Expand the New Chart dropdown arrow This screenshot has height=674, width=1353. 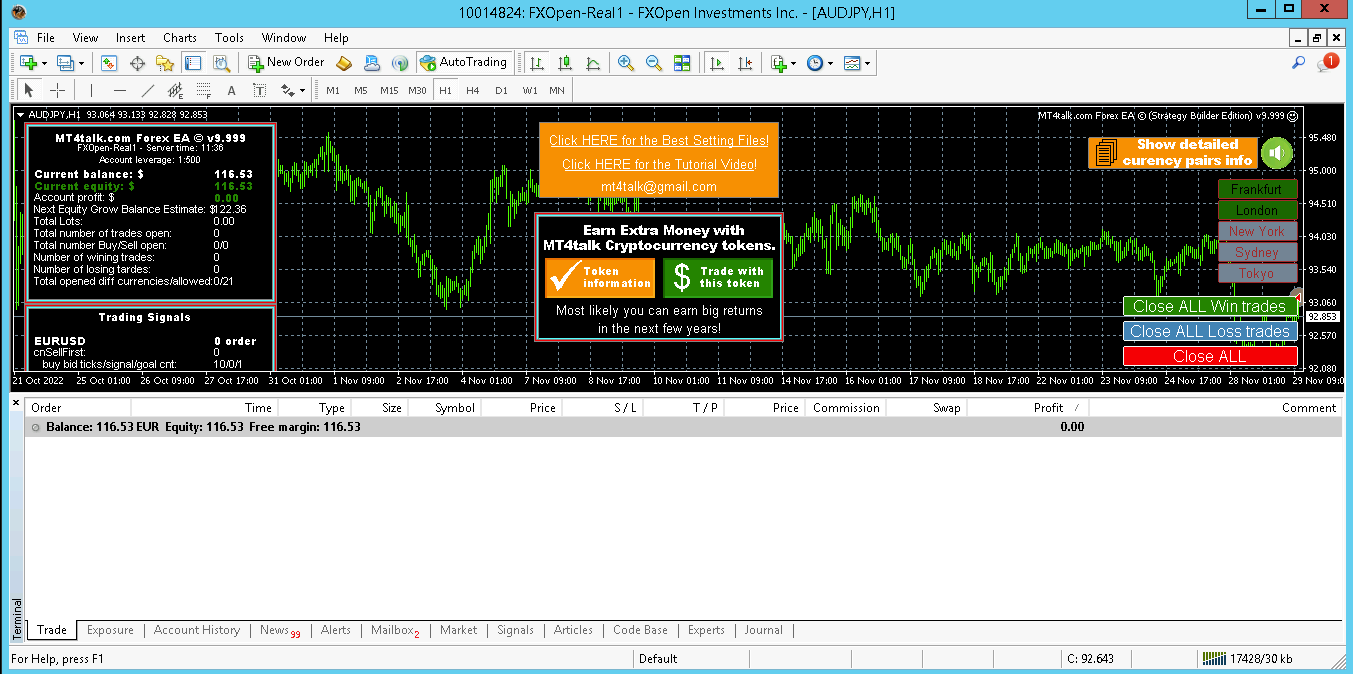tap(44, 62)
